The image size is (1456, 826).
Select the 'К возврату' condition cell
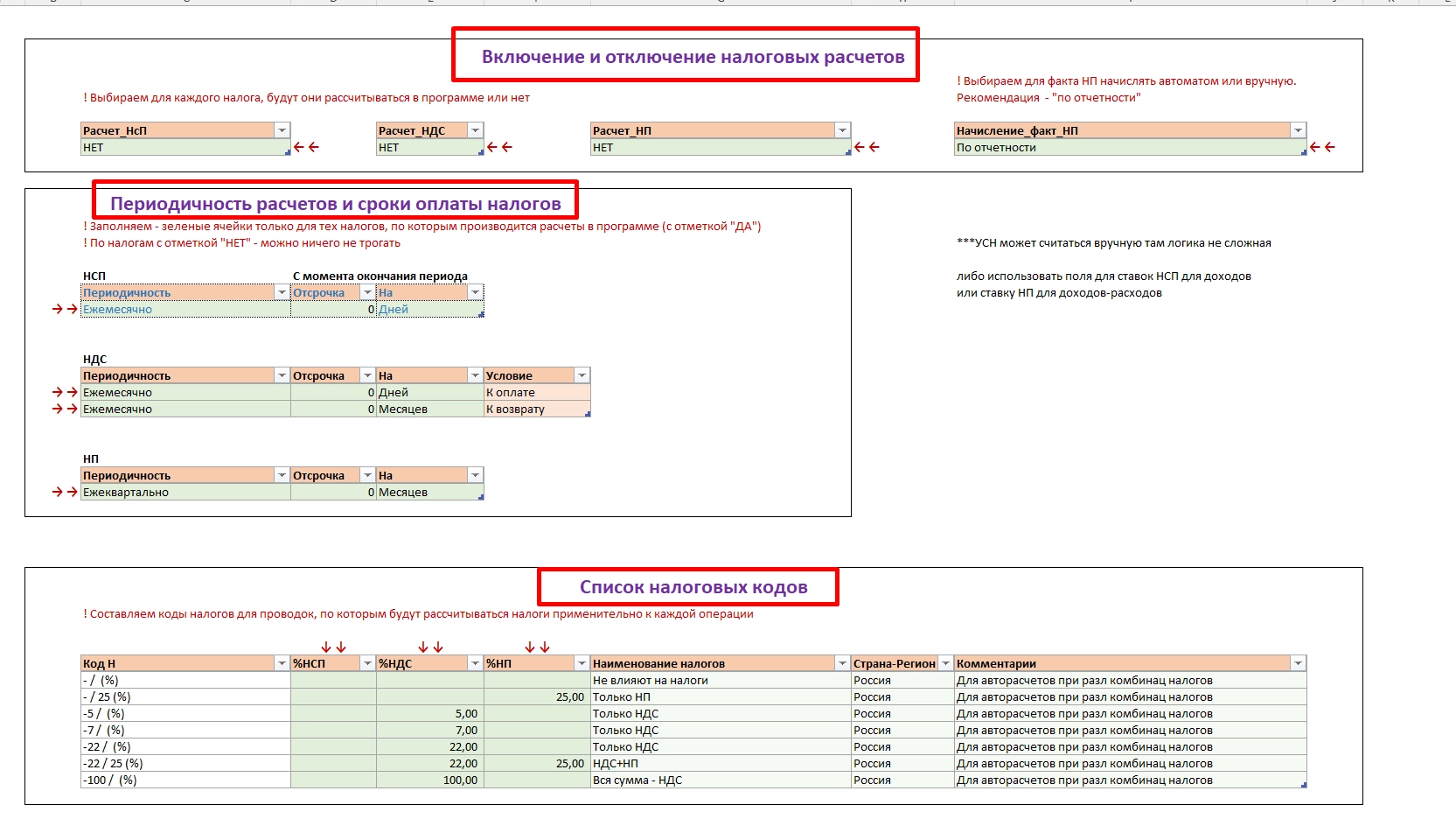click(x=537, y=409)
